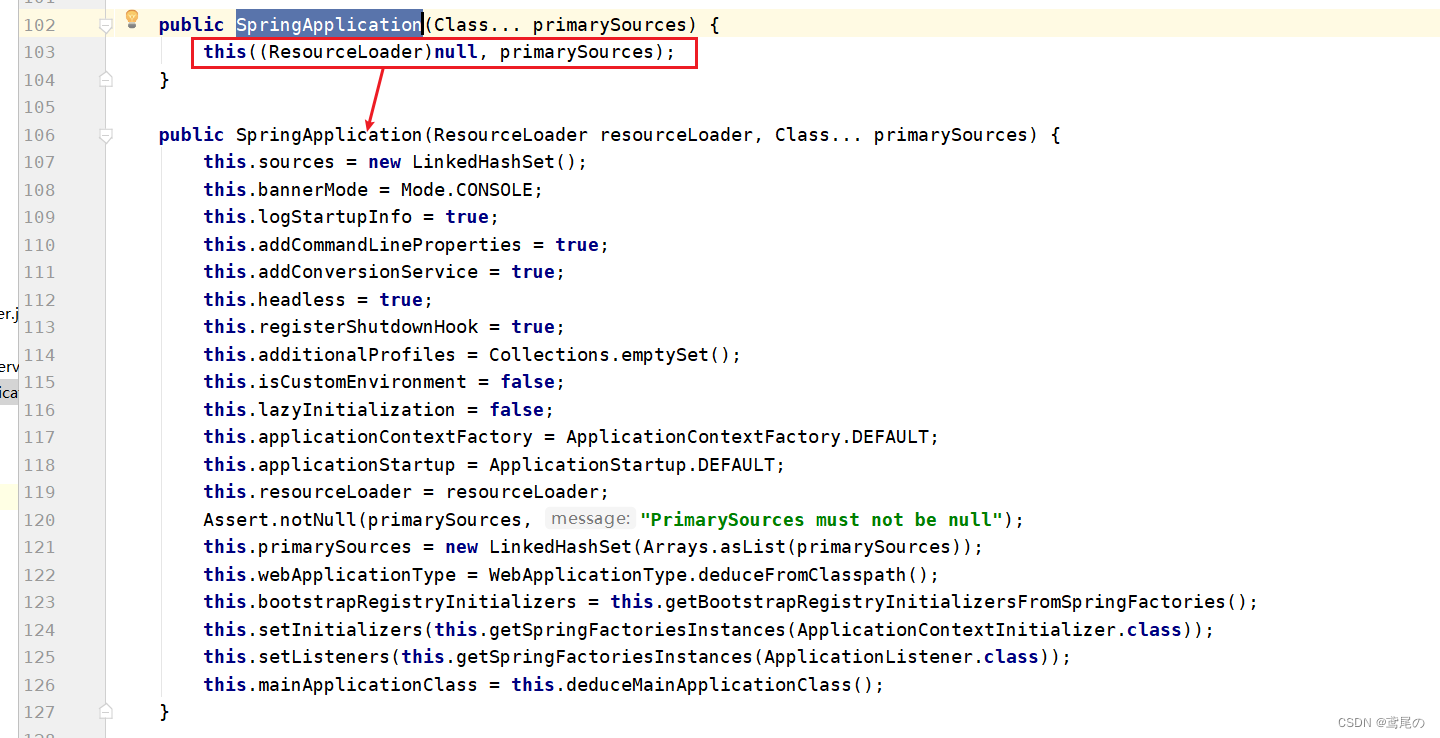The width and height of the screenshot is (1440, 738).
Task: Collapse the constructor starting at line 106
Action: [x=106, y=135]
